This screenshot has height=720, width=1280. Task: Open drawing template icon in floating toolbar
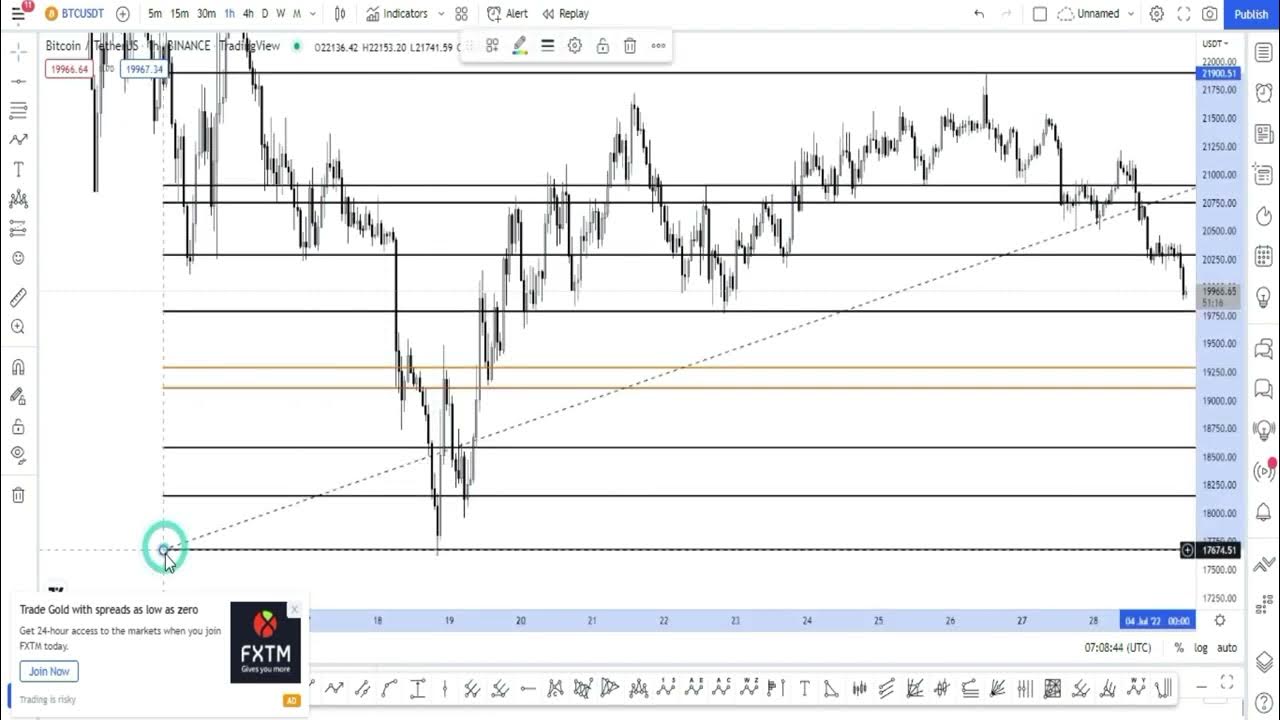click(x=492, y=45)
